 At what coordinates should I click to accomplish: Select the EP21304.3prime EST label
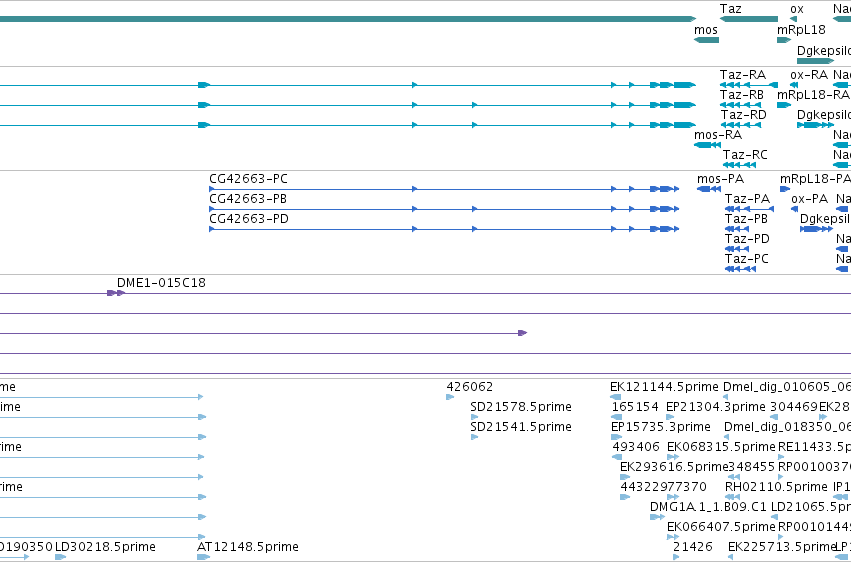[x=715, y=407]
